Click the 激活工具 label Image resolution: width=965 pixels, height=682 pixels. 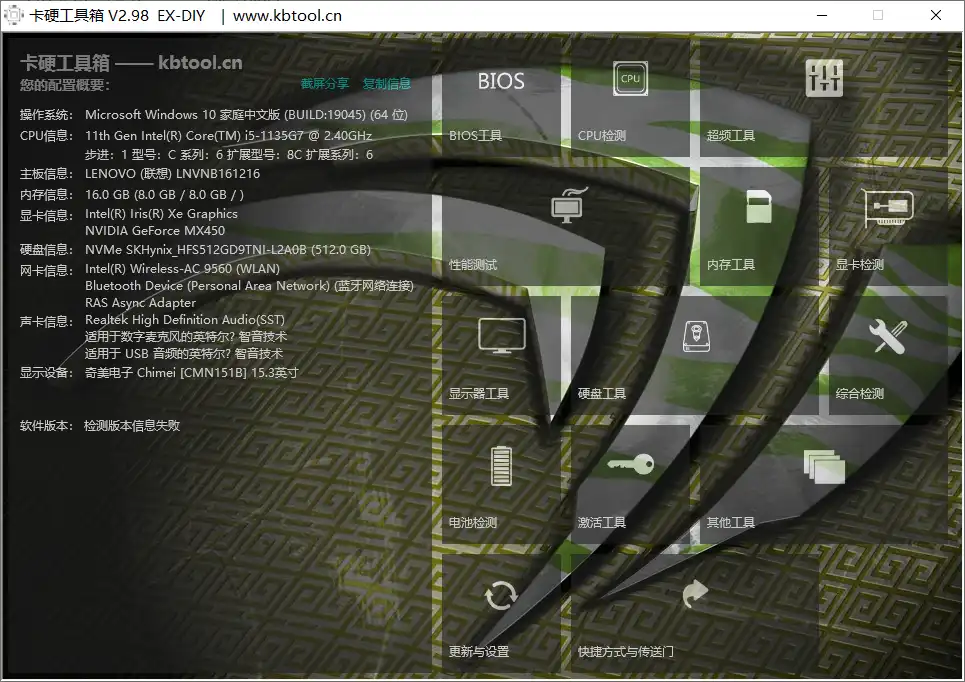tap(601, 523)
